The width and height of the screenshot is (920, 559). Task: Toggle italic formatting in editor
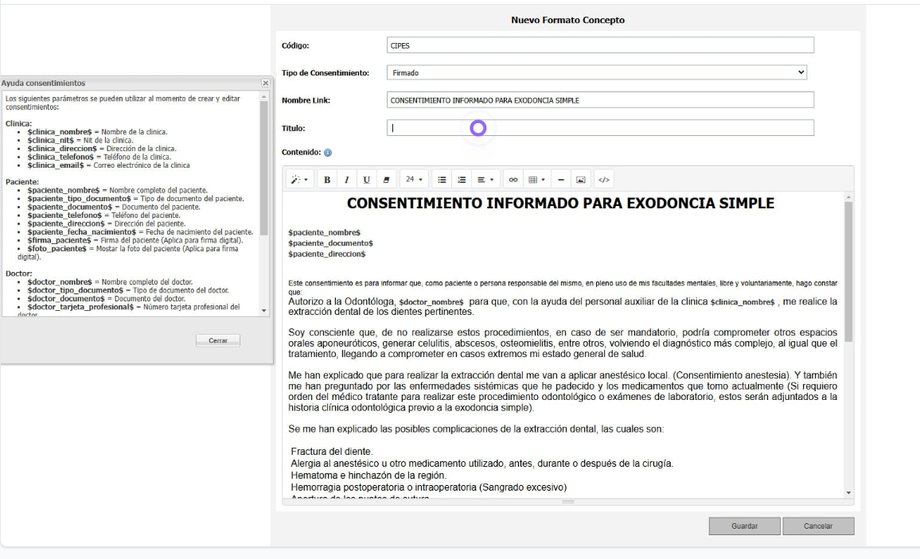pos(347,179)
